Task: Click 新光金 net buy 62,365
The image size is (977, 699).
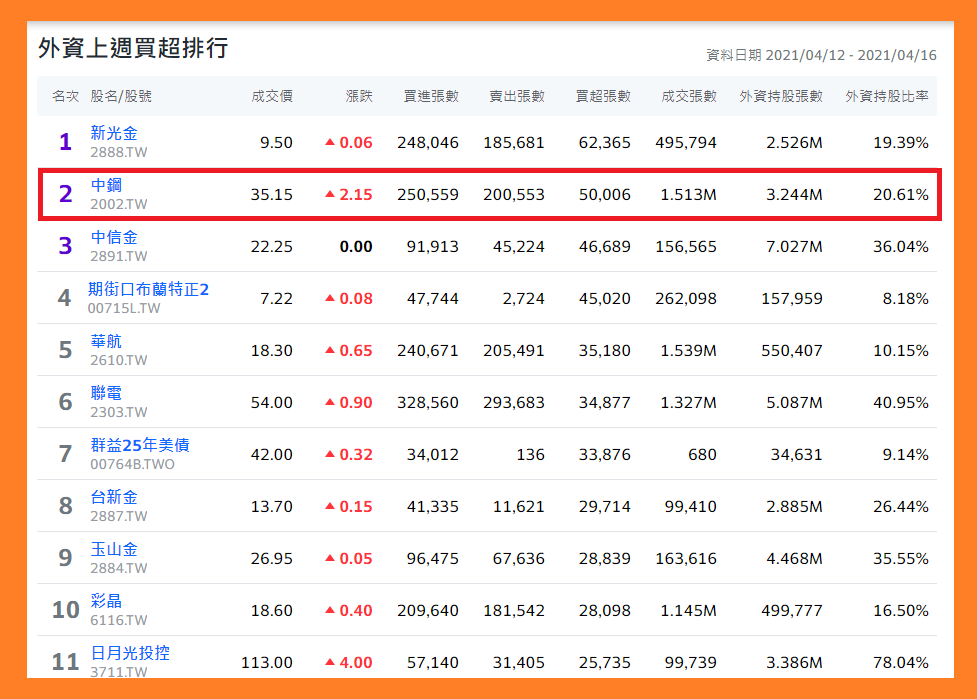Action: click(604, 143)
